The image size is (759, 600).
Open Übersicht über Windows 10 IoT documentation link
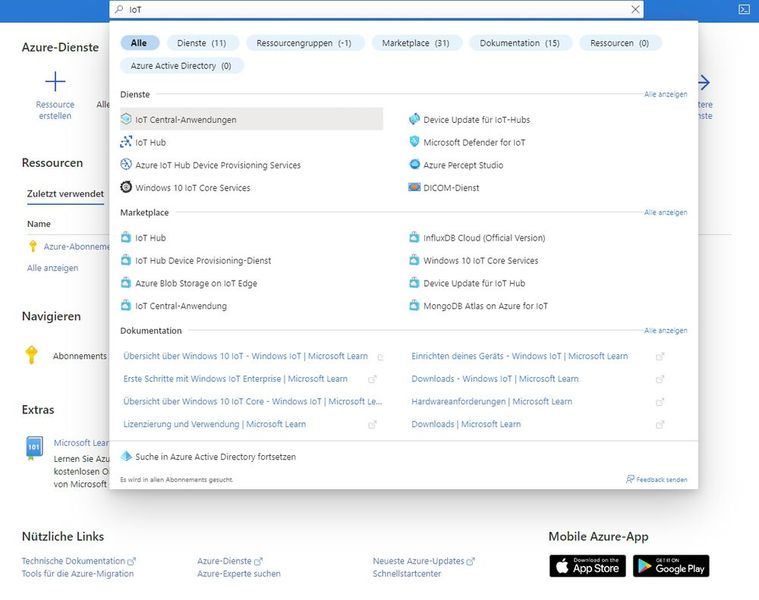point(245,356)
